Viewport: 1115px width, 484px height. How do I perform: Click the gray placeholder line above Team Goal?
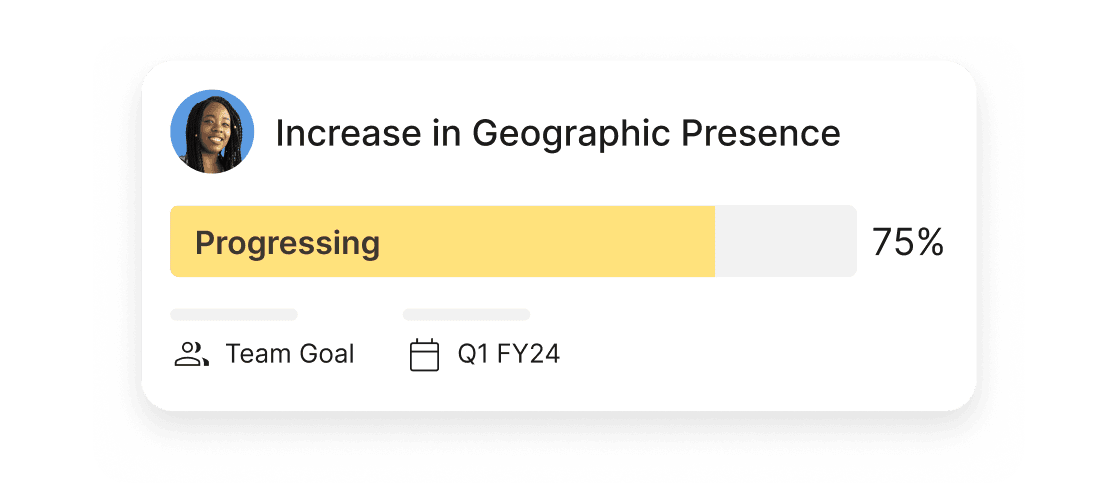(234, 314)
